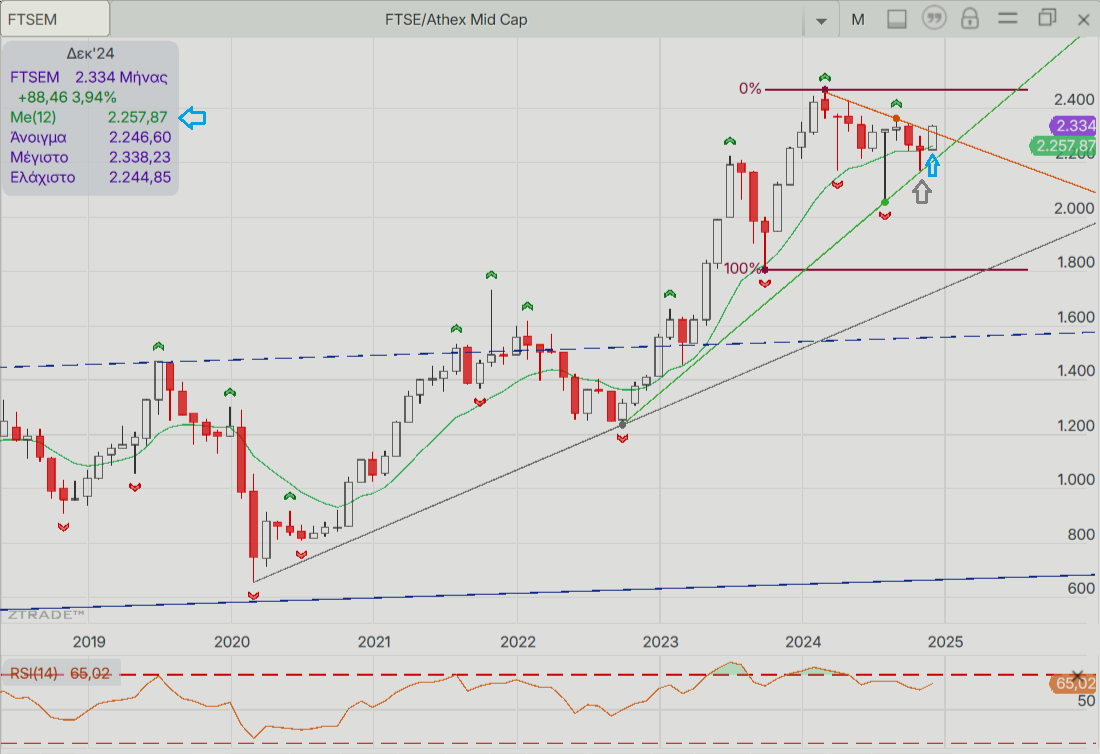Select the Fibonacci 100% level label
Image resolution: width=1100 pixels, height=754 pixels.
point(742,269)
